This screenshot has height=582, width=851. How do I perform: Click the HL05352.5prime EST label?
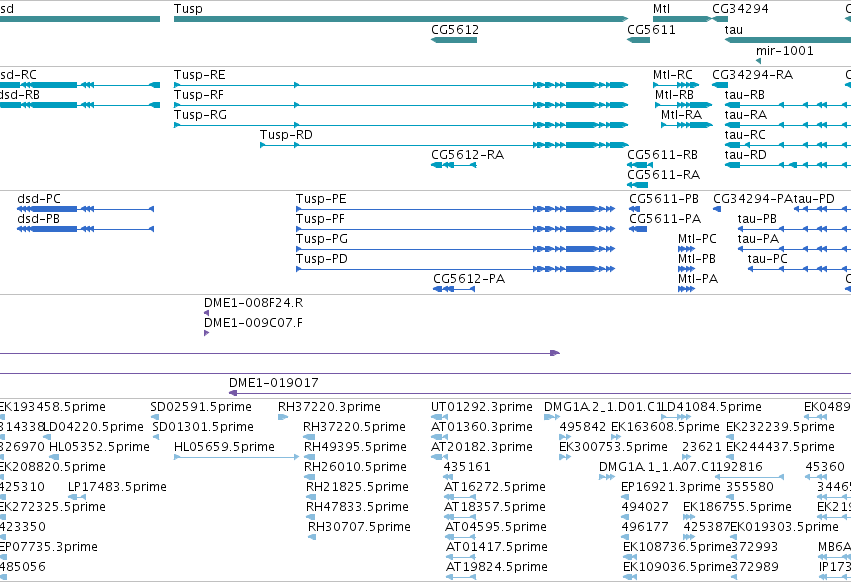(99, 447)
